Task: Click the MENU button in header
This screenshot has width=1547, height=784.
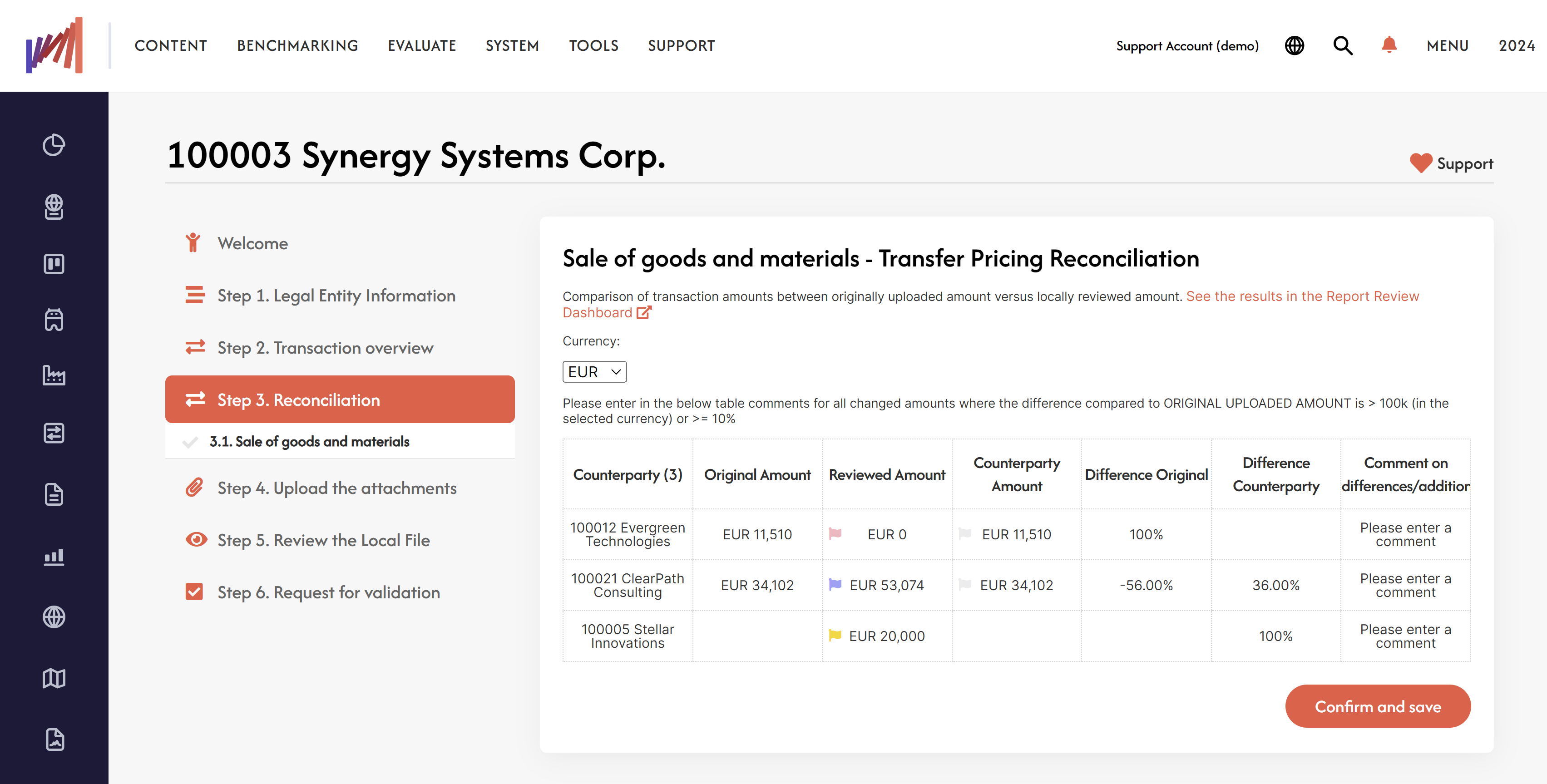Action: [x=1447, y=45]
